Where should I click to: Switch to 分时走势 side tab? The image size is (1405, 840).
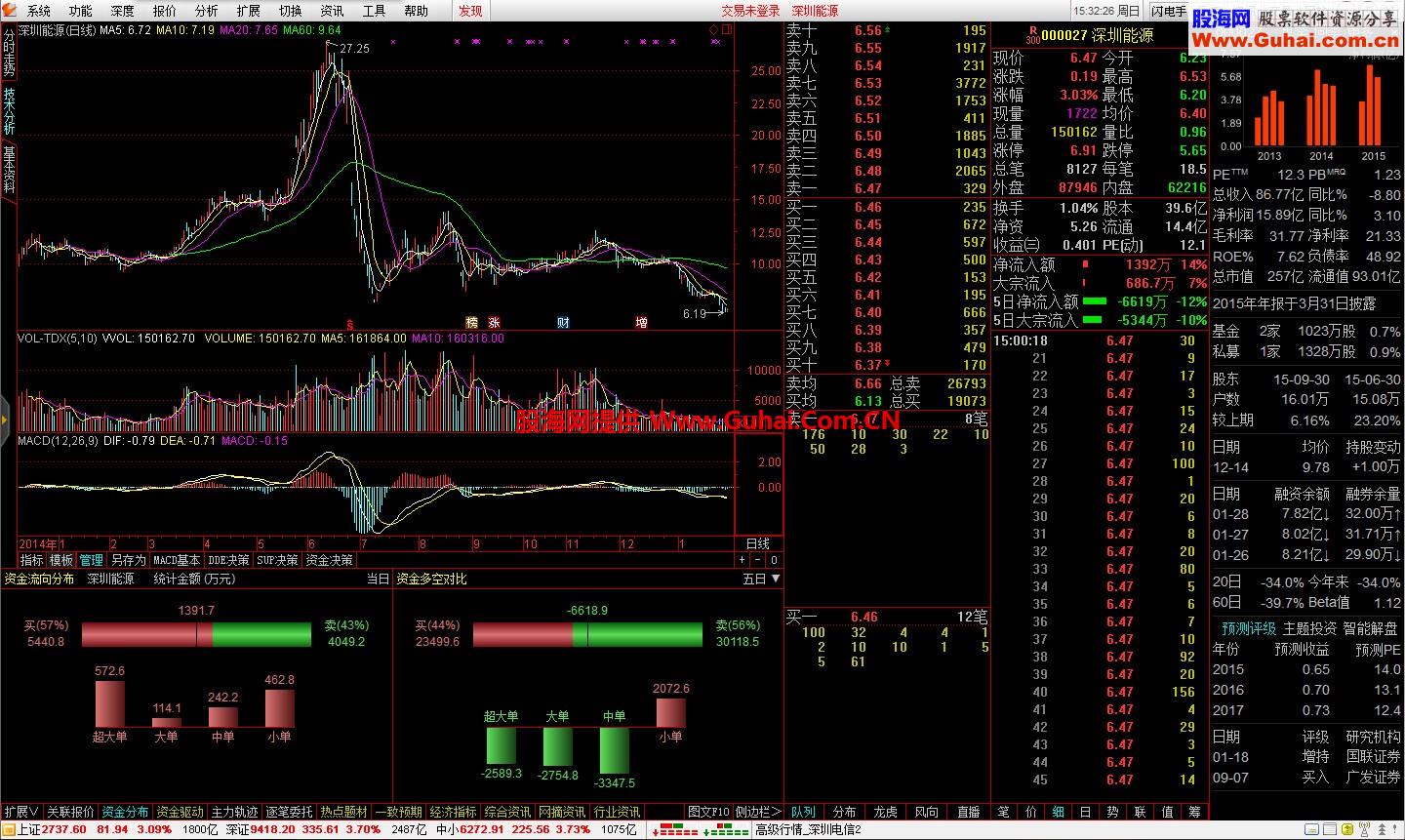coord(9,53)
